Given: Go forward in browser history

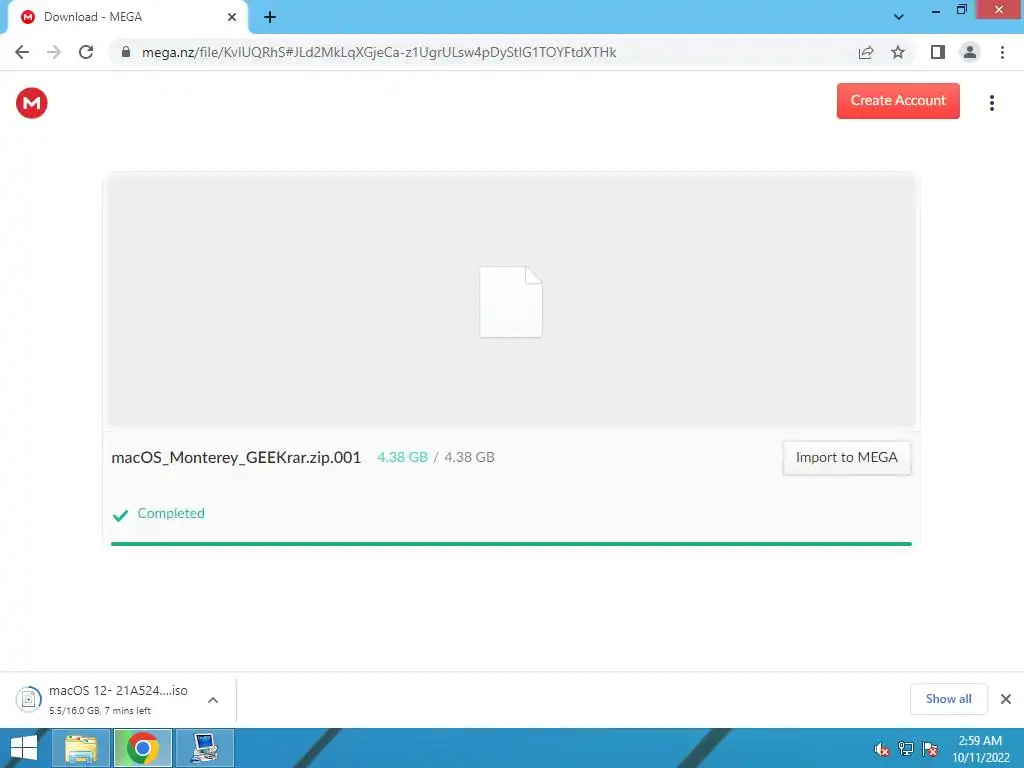Looking at the screenshot, I should [x=54, y=52].
